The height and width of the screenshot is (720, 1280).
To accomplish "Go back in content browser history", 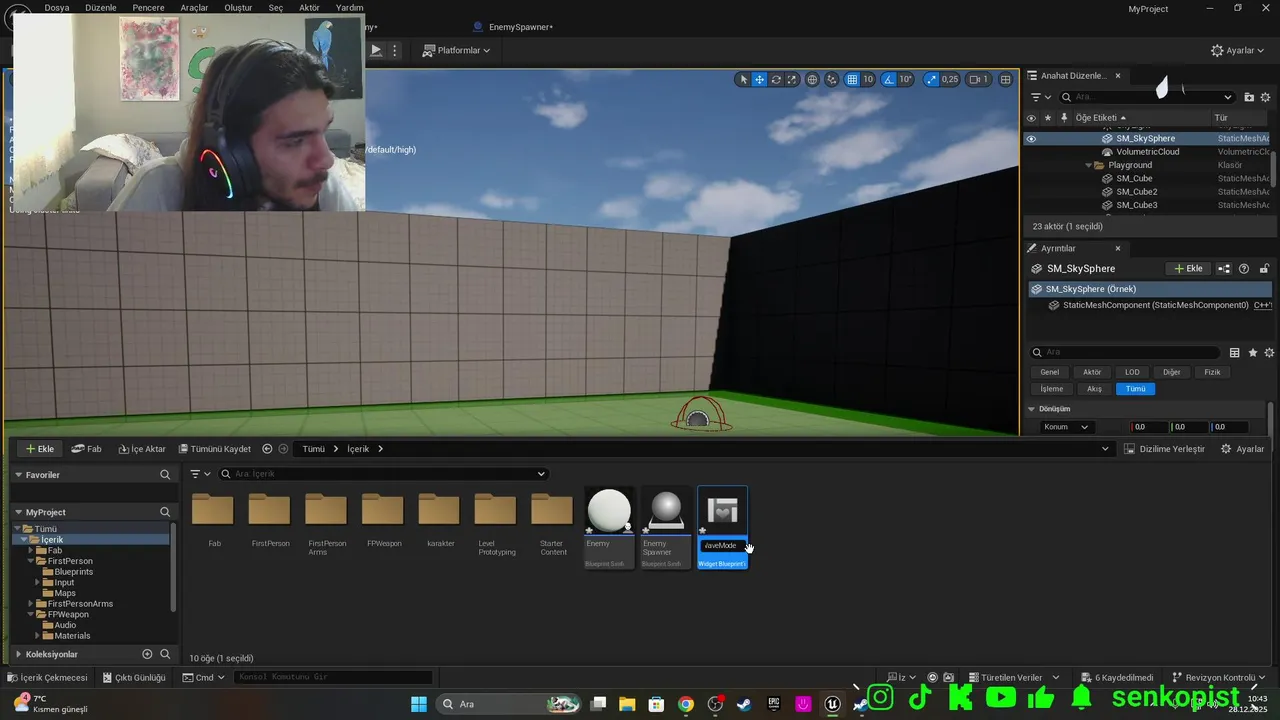I will click(267, 449).
